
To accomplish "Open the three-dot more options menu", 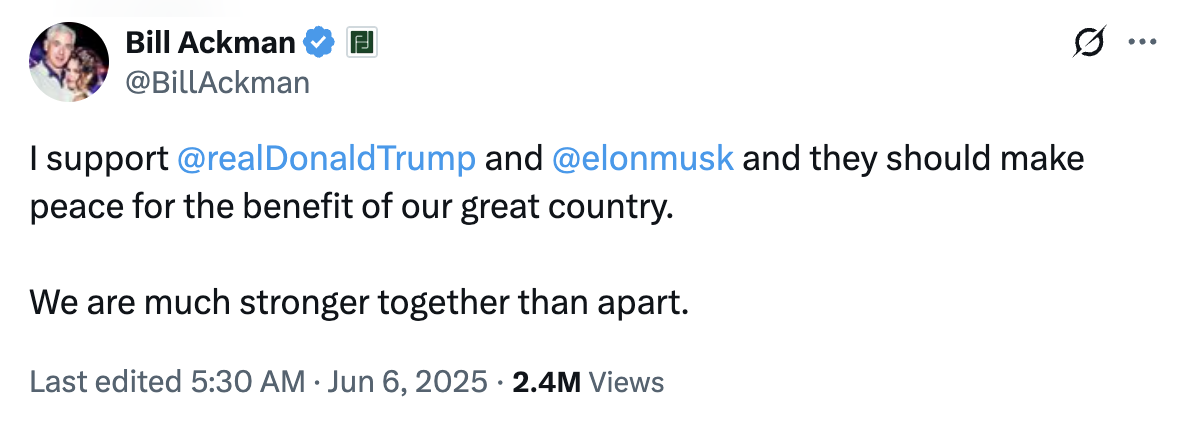I will (x=1142, y=43).
